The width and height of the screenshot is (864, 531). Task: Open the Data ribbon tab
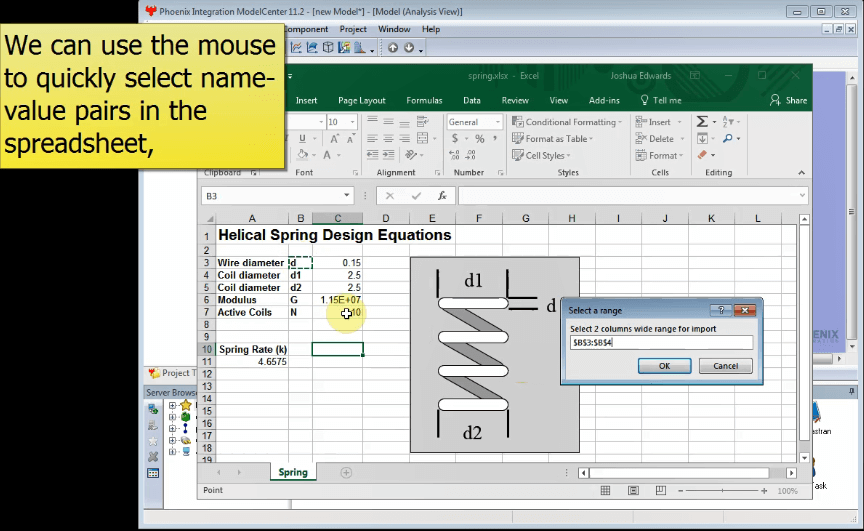(x=472, y=100)
